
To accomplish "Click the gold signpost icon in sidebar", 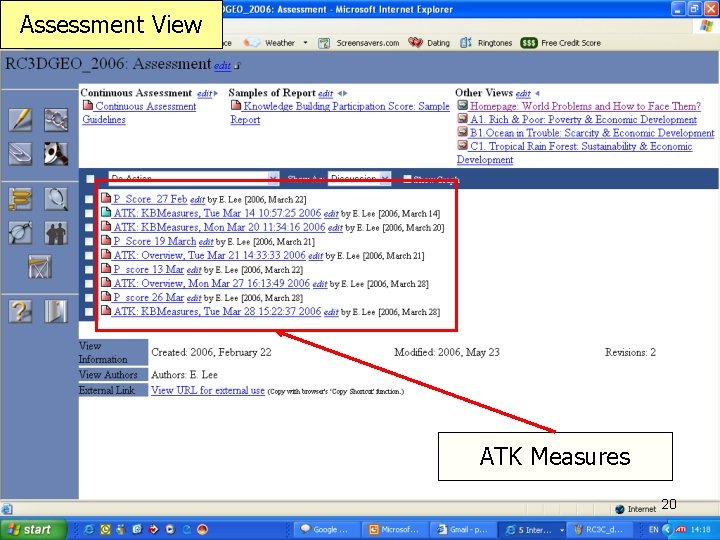I will pos(20,199).
